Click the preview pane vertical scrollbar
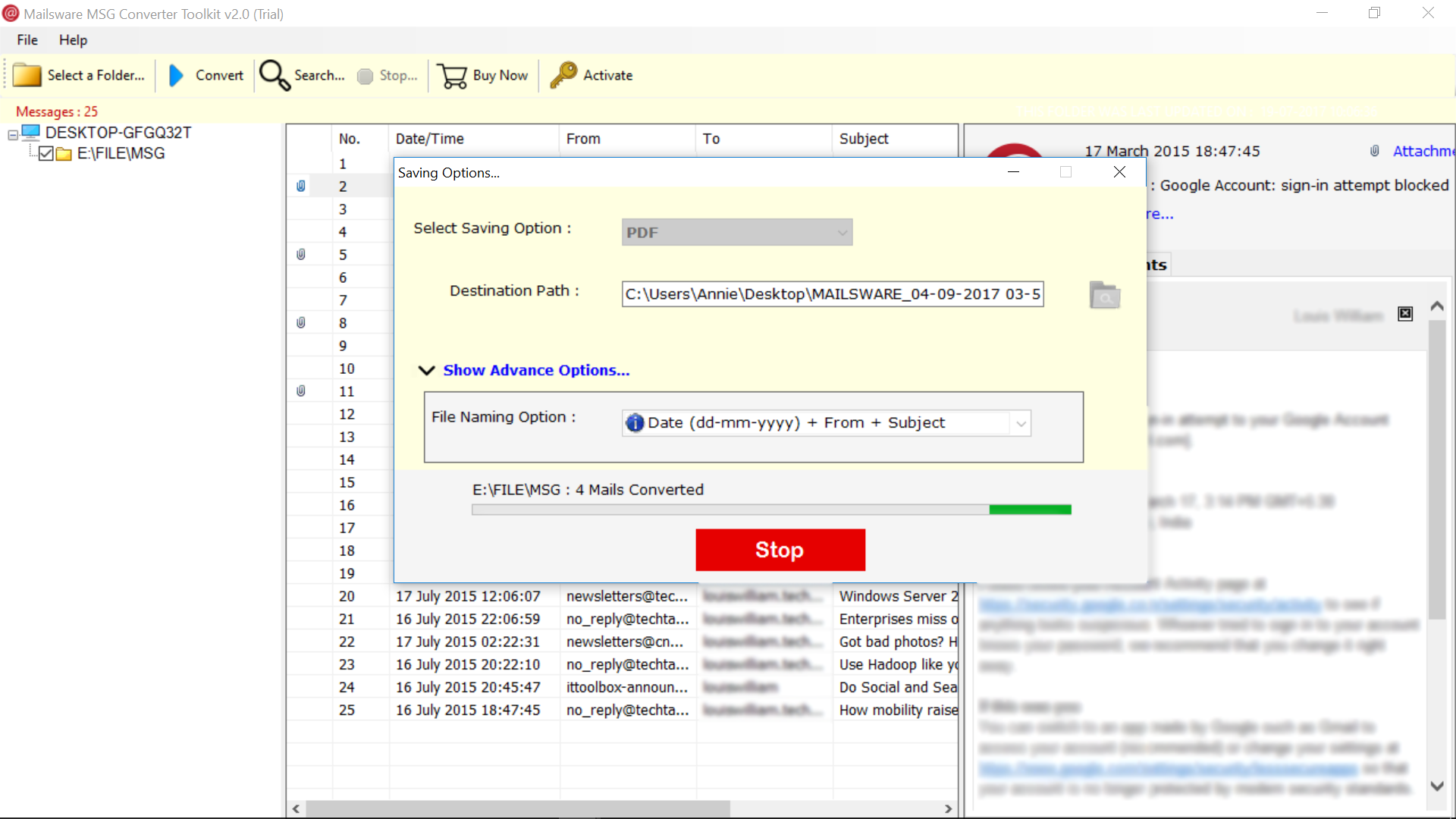This screenshot has height=819, width=1456. [1437, 470]
